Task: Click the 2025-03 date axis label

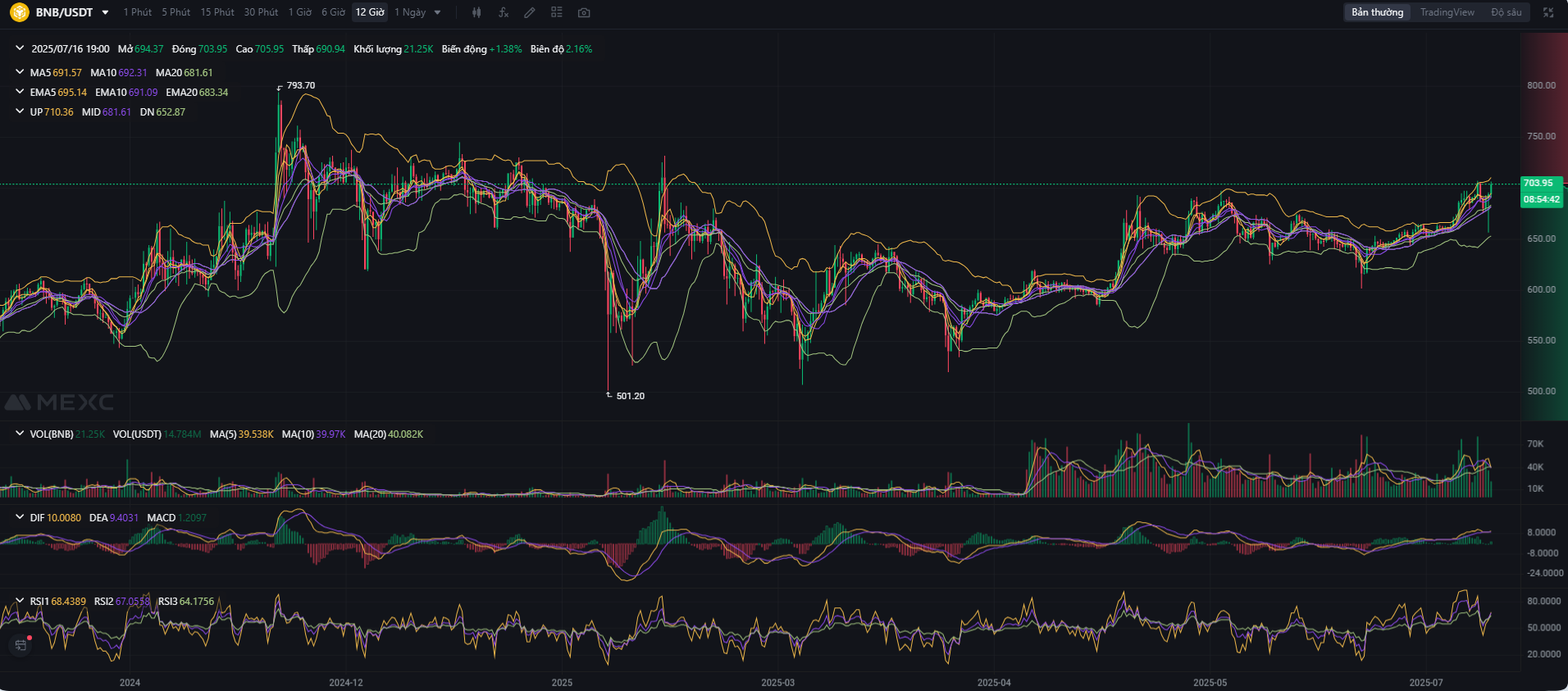Action: 777,682
